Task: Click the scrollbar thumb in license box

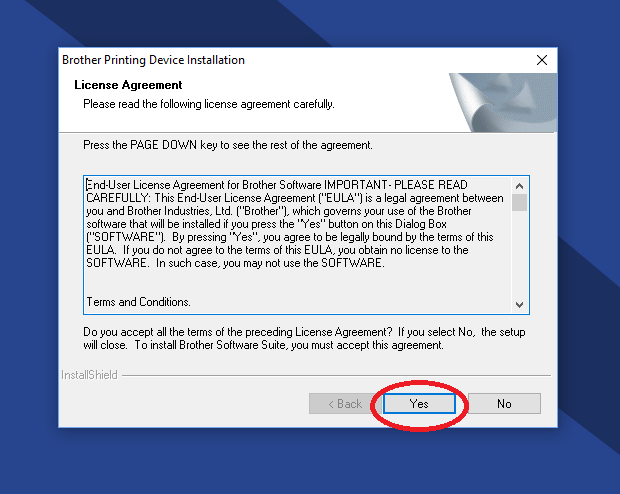Action: [520, 203]
